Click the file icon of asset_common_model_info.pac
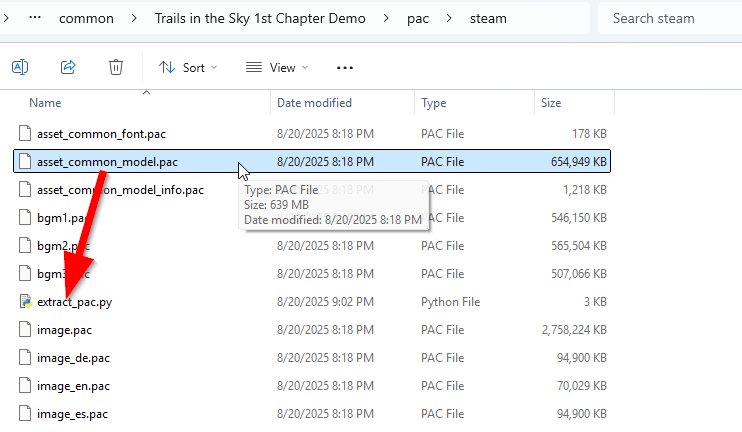742x432 pixels. click(x=25, y=189)
